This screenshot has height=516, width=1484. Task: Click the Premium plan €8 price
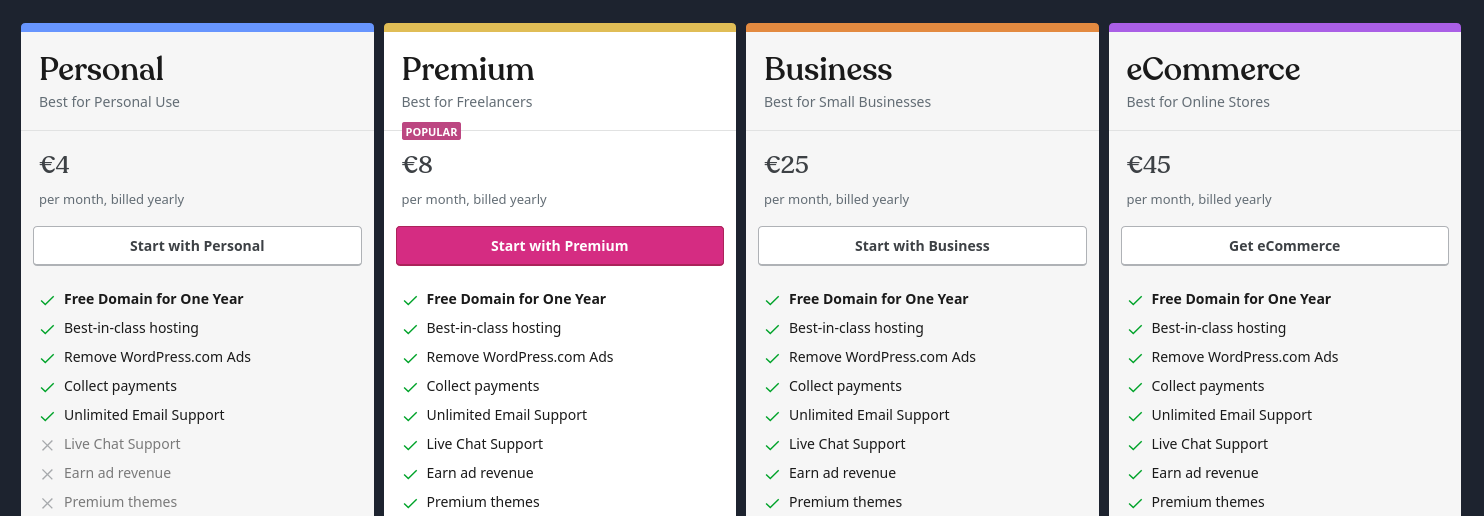coord(417,164)
